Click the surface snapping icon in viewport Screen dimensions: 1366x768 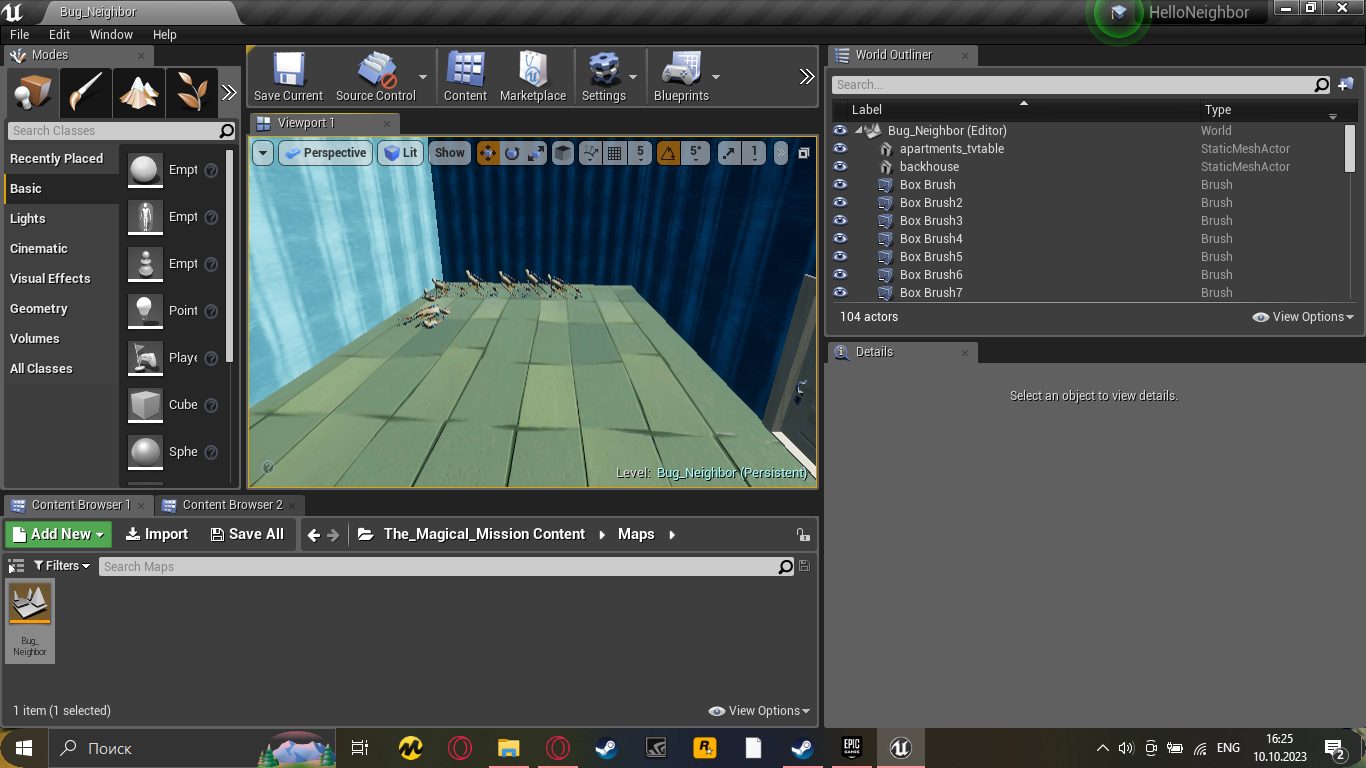click(x=590, y=153)
